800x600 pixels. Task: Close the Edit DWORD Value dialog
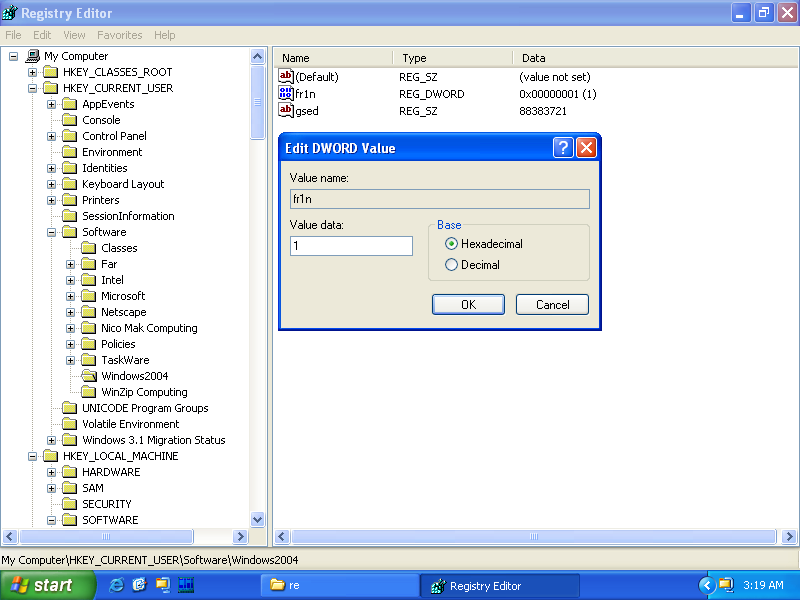pyautogui.click(x=587, y=148)
